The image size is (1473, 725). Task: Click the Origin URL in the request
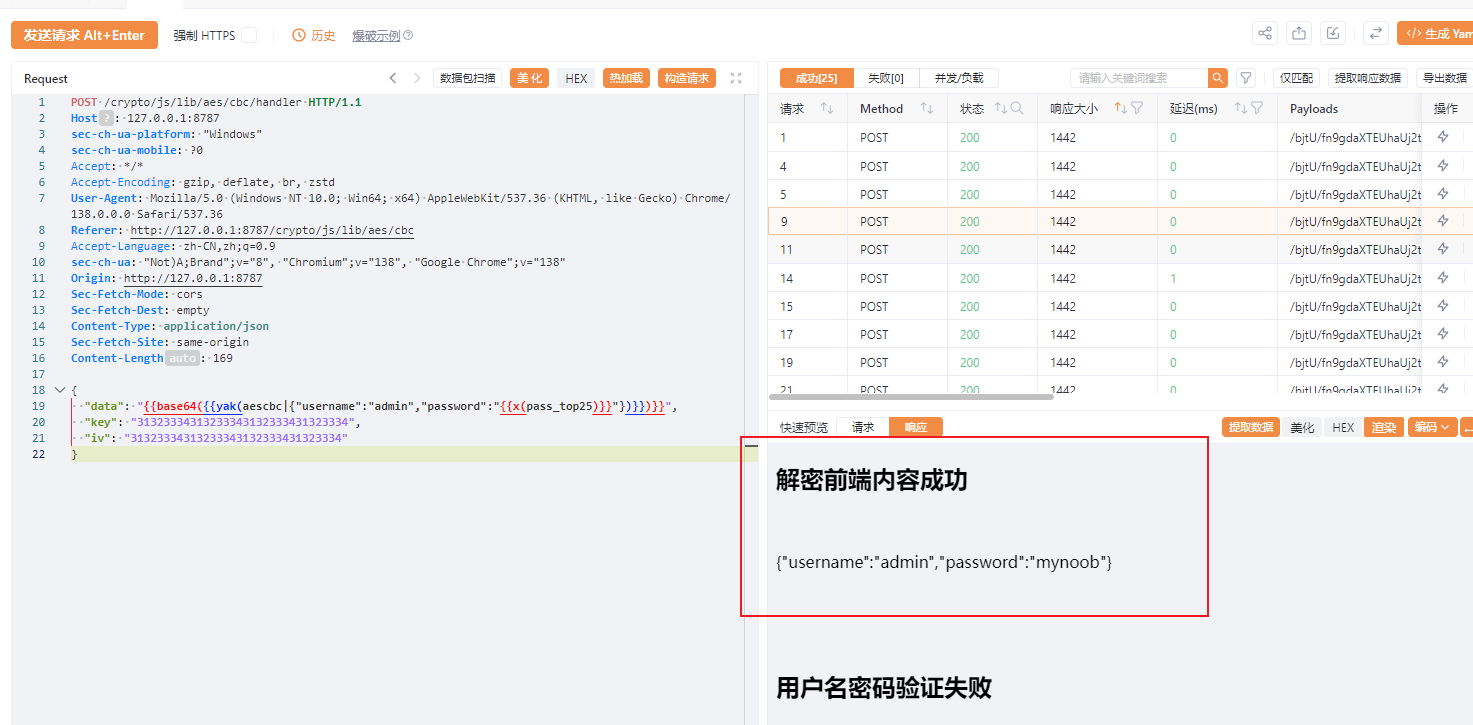[x=192, y=278]
